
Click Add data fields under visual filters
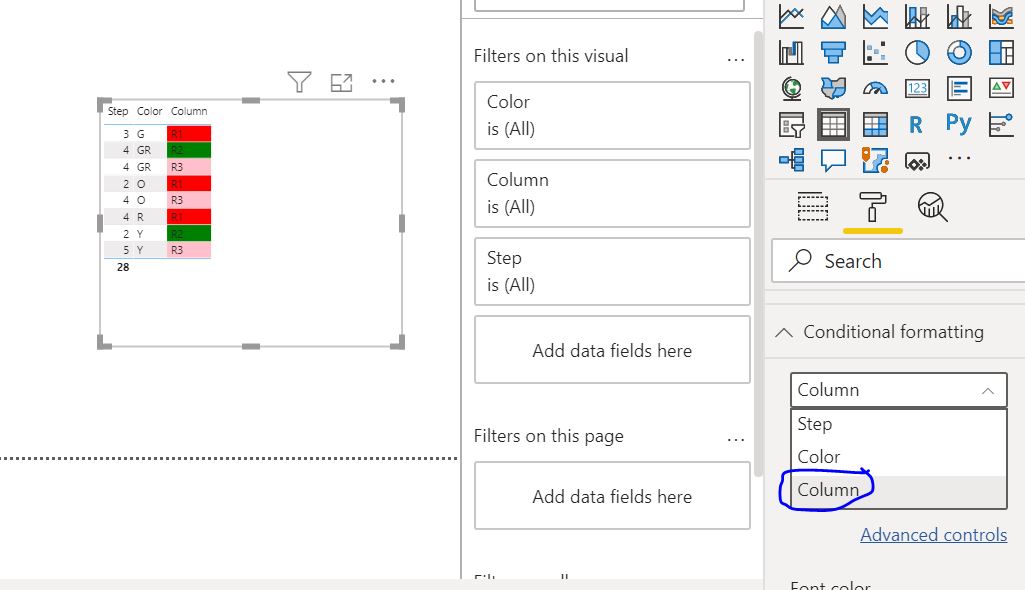612,350
